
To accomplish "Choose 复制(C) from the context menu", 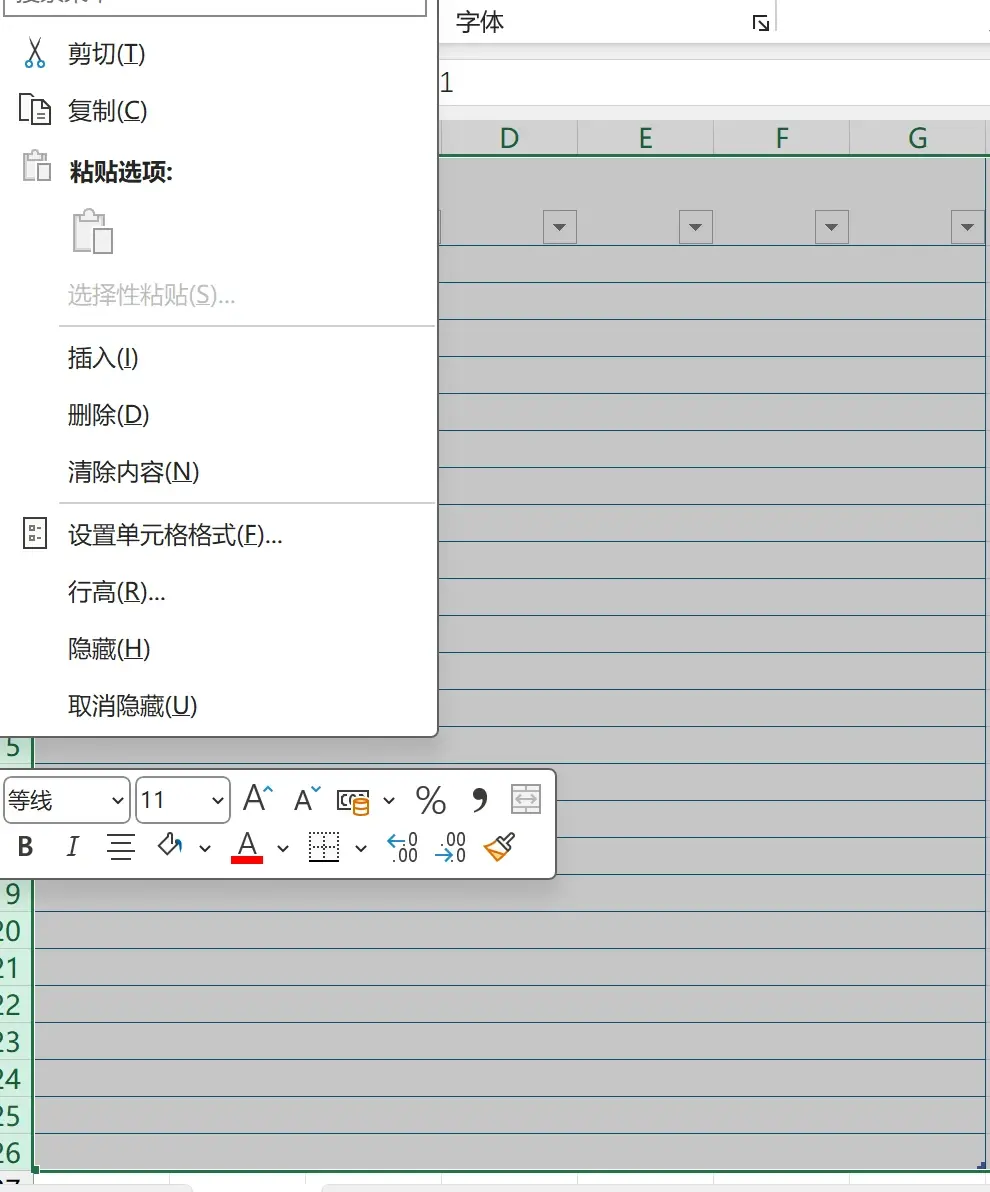I will click(107, 111).
